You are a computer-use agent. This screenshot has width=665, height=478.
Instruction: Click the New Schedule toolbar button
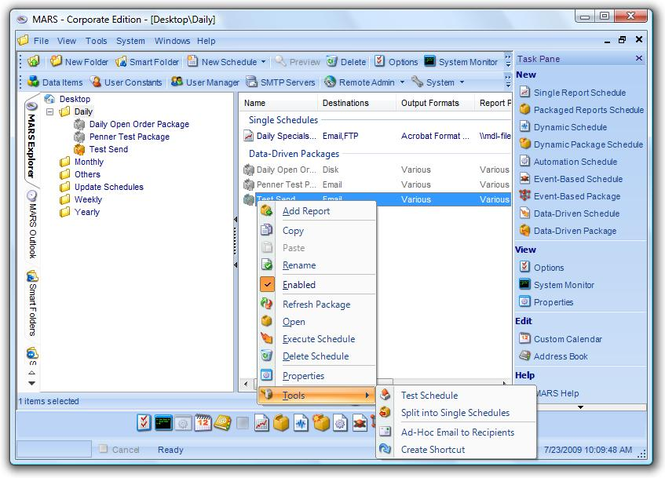222,62
